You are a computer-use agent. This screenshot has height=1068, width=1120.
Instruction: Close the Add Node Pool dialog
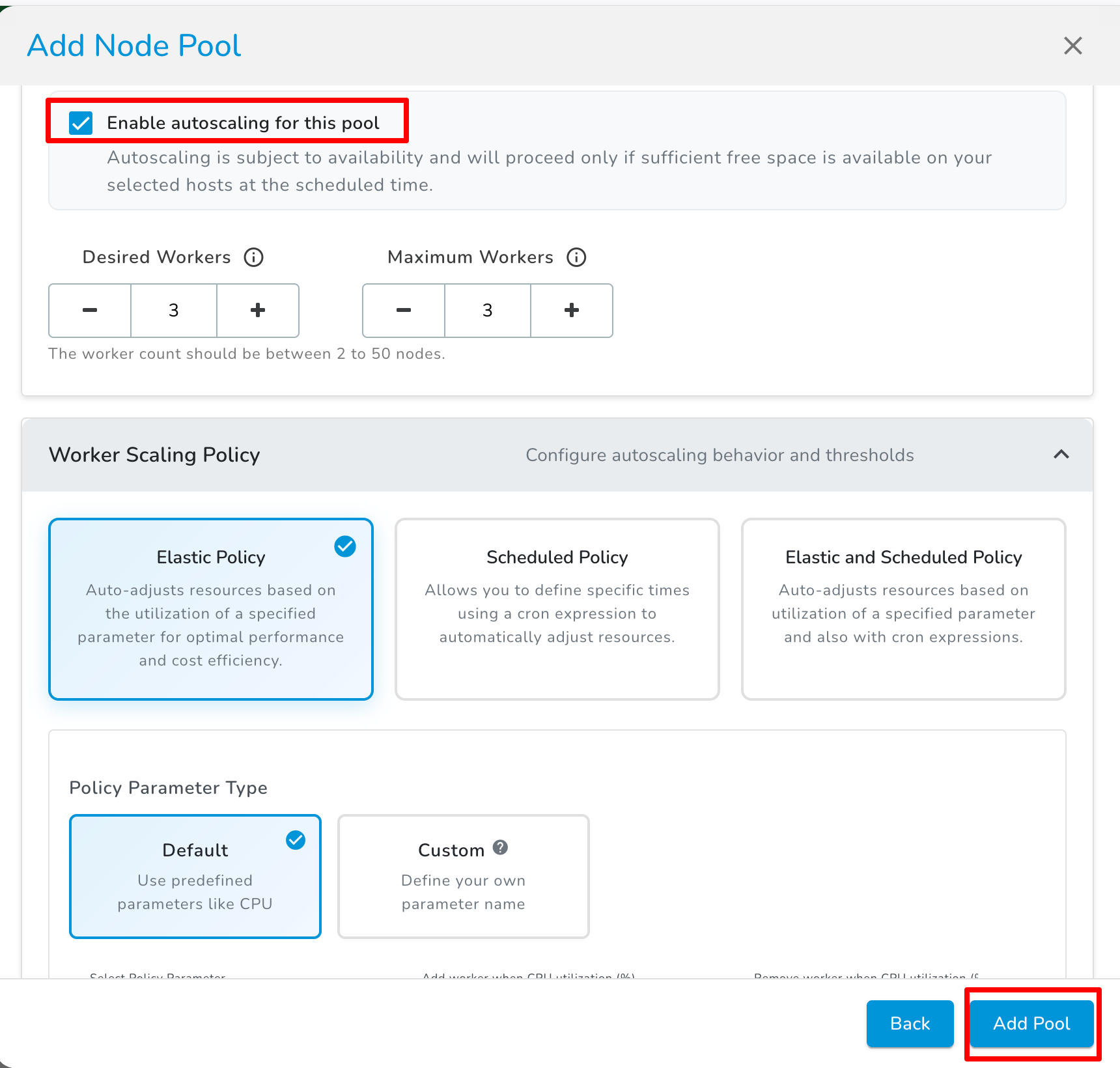pyautogui.click(x=1072, y=46)
